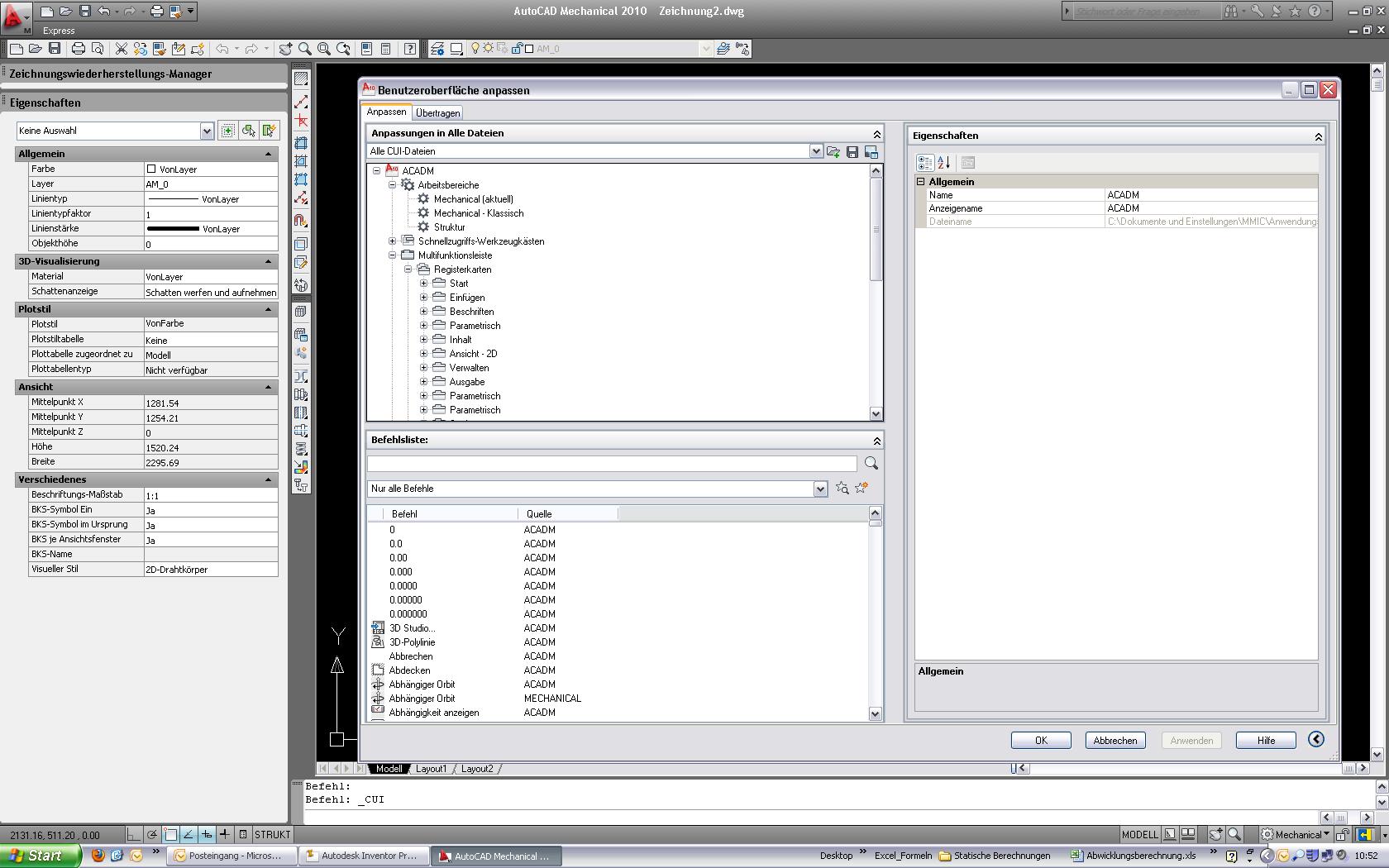Click the Cut (scissors) icon
1389x868 pixels.
coord(121,49)
